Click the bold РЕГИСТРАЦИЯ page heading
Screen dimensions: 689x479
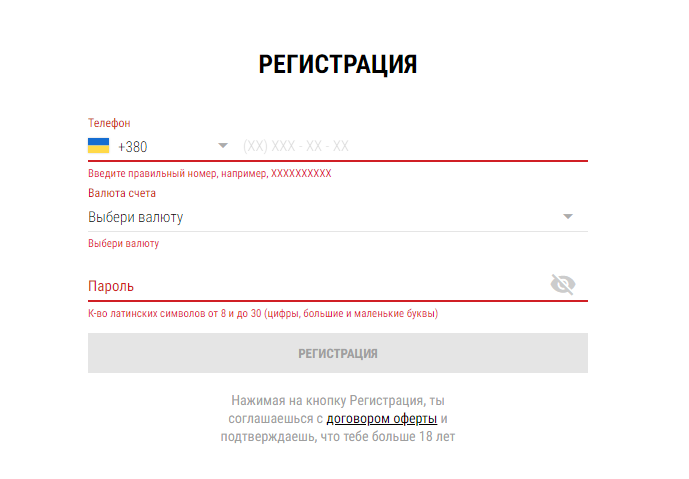pyautogui.click(x=338, y=65)
